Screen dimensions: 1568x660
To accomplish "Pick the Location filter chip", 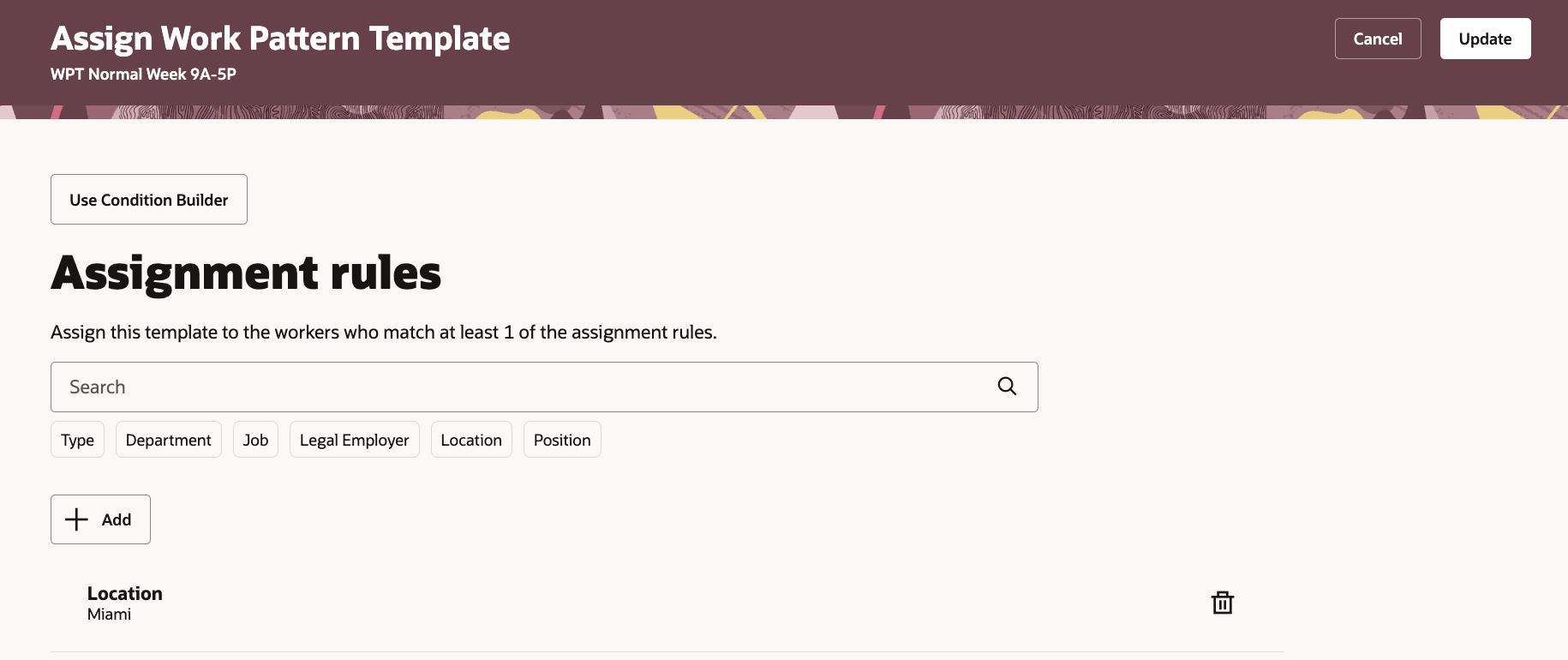I will point(471,440).
